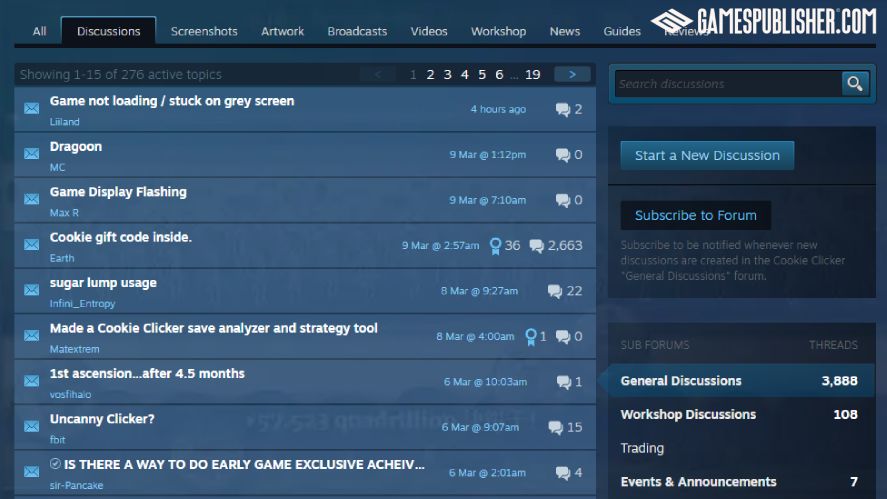This screenshot has width=887, height=499.
Task: Click envelope icon for early game achievement topic
Action: [x=32, y=472]
